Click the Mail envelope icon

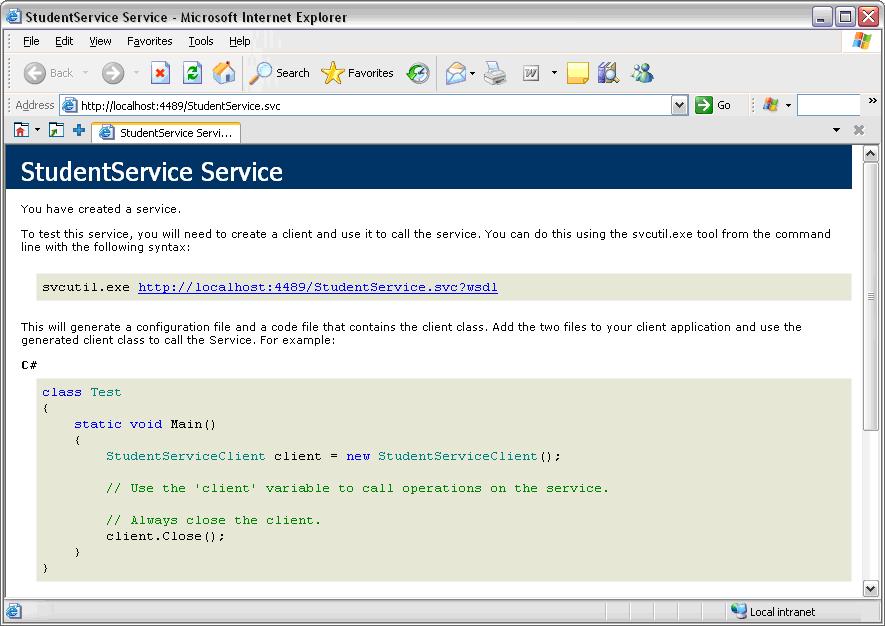pos(456,73)
